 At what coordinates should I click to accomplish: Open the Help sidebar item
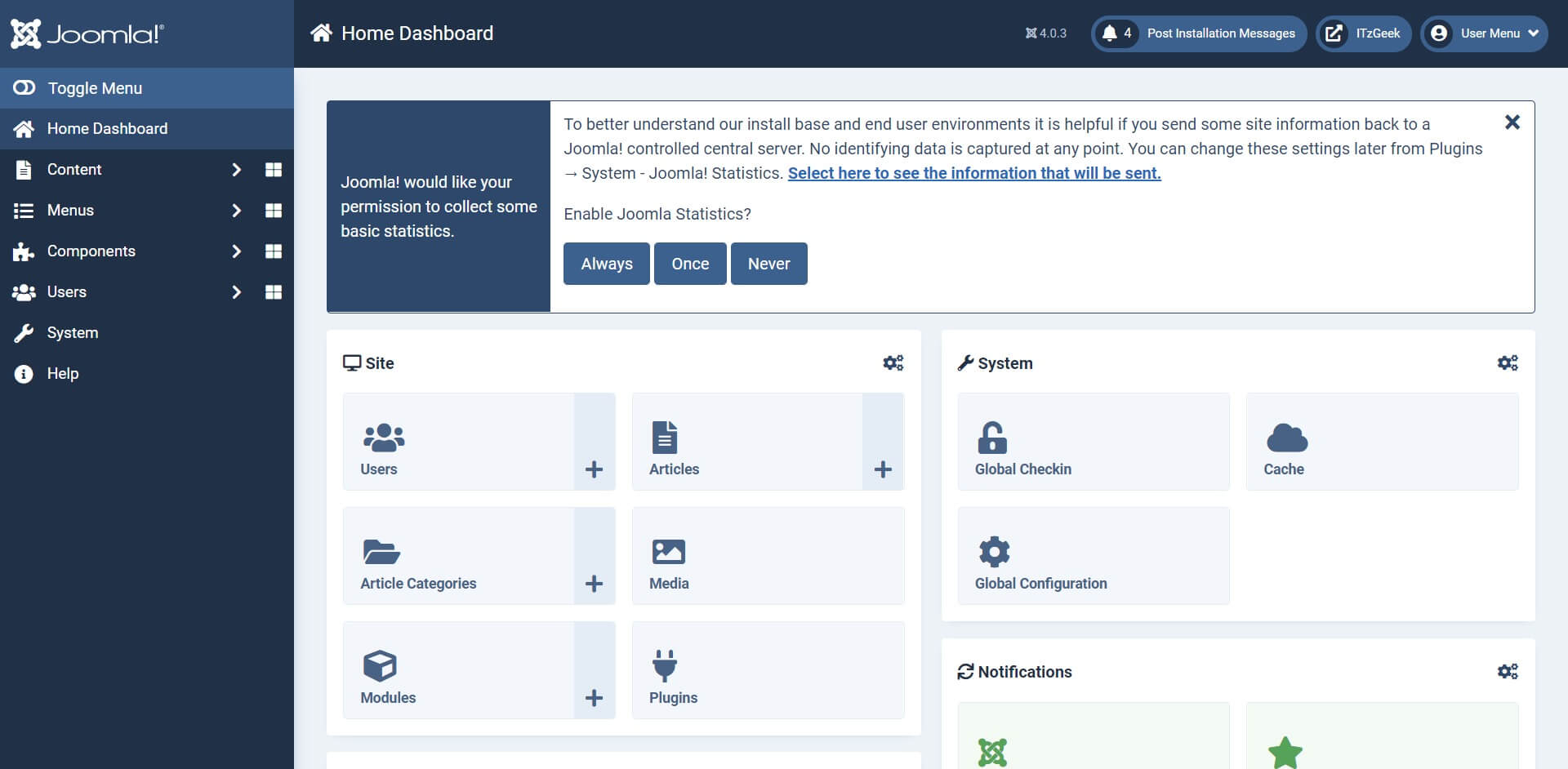[x=147, y=374]
